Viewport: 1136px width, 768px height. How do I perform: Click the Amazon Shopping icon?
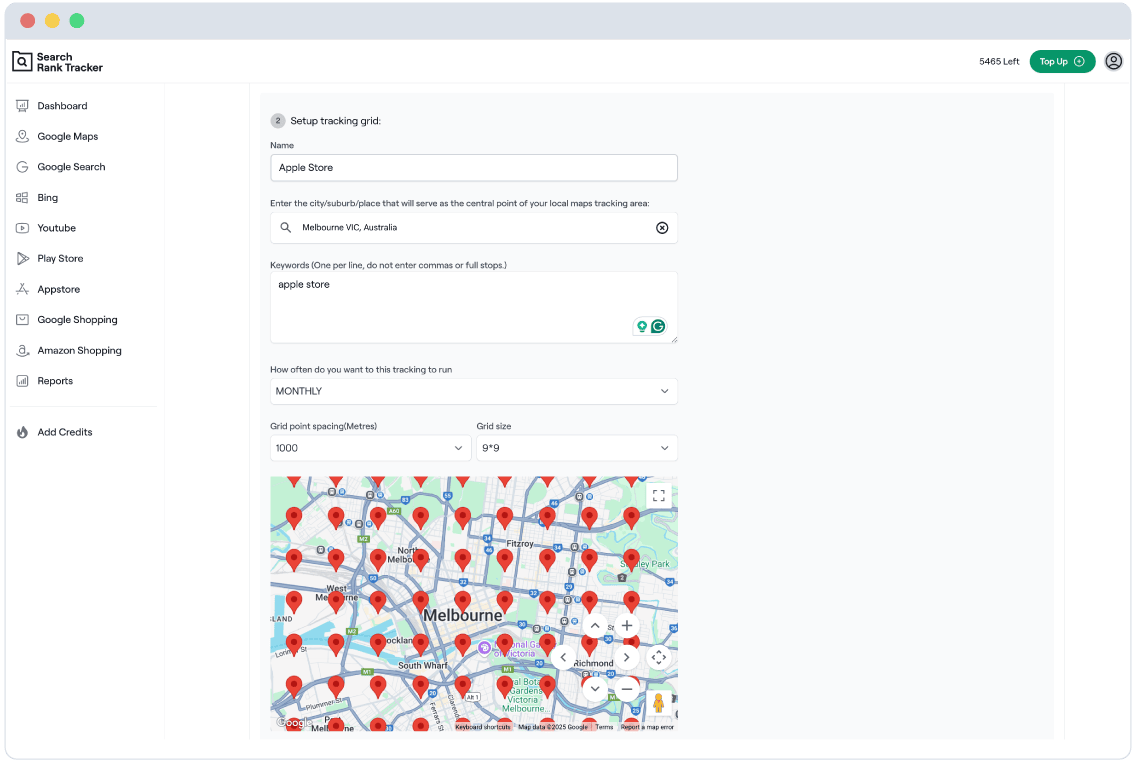tap(22, 351)
